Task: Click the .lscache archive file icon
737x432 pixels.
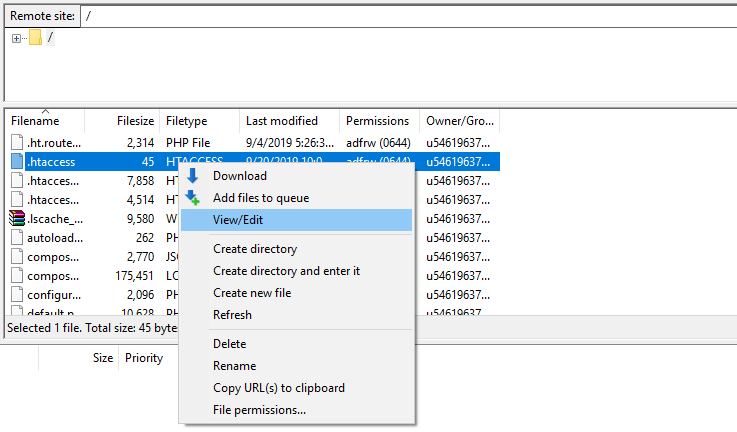Action: (x=17, y=219)
